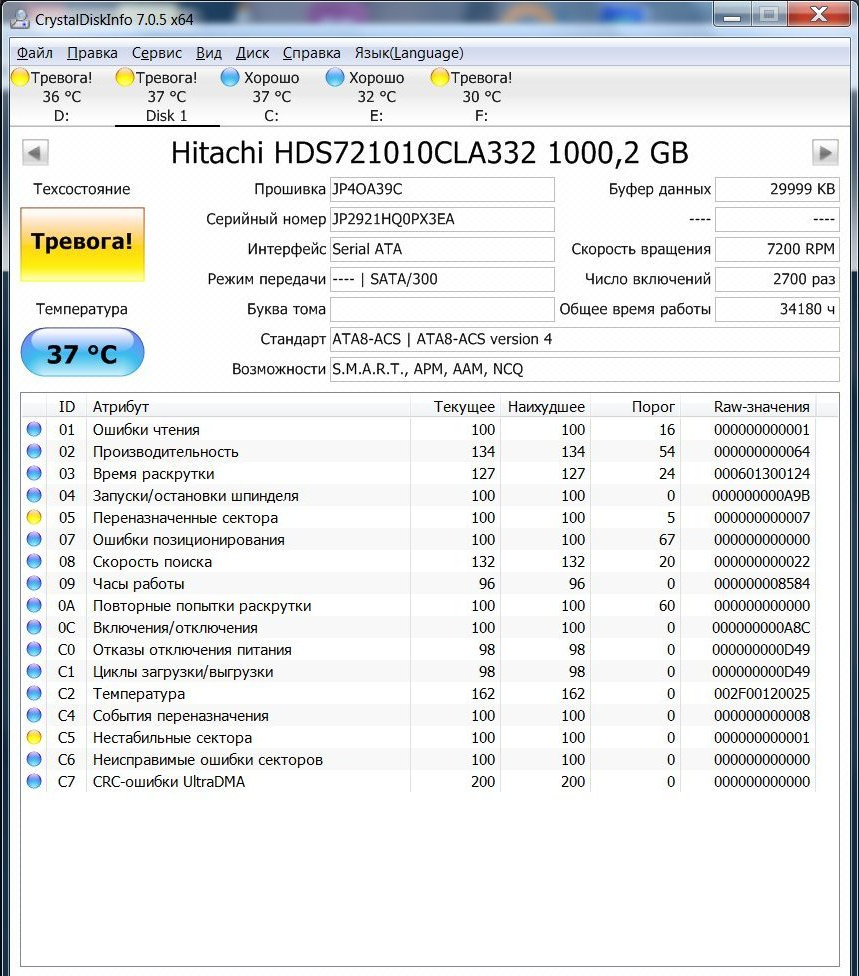Open the Вид menu
Image resolution: width=859 pixels, height=976 pixels.
(x=209, y=53)
